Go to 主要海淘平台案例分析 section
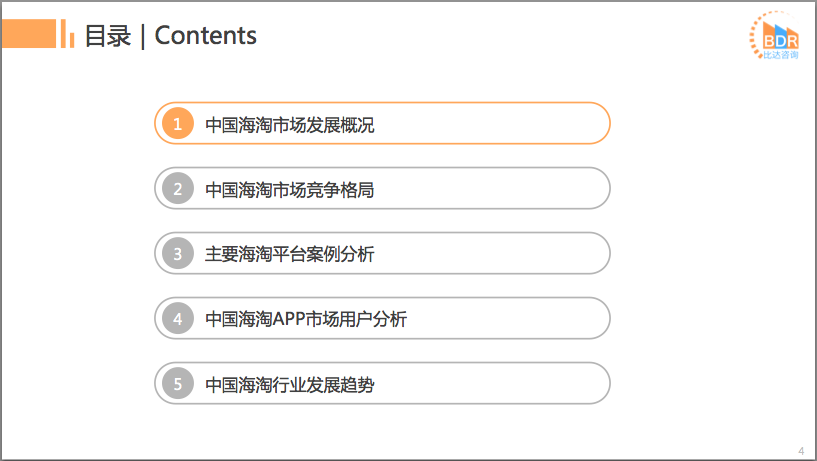The image size is (817, 461). coord(289,254)
